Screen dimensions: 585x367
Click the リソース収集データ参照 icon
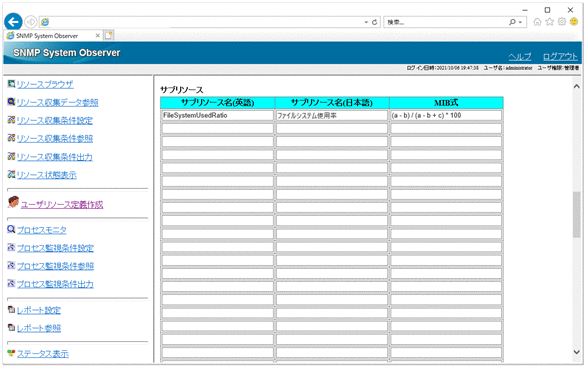coord(12,101)
